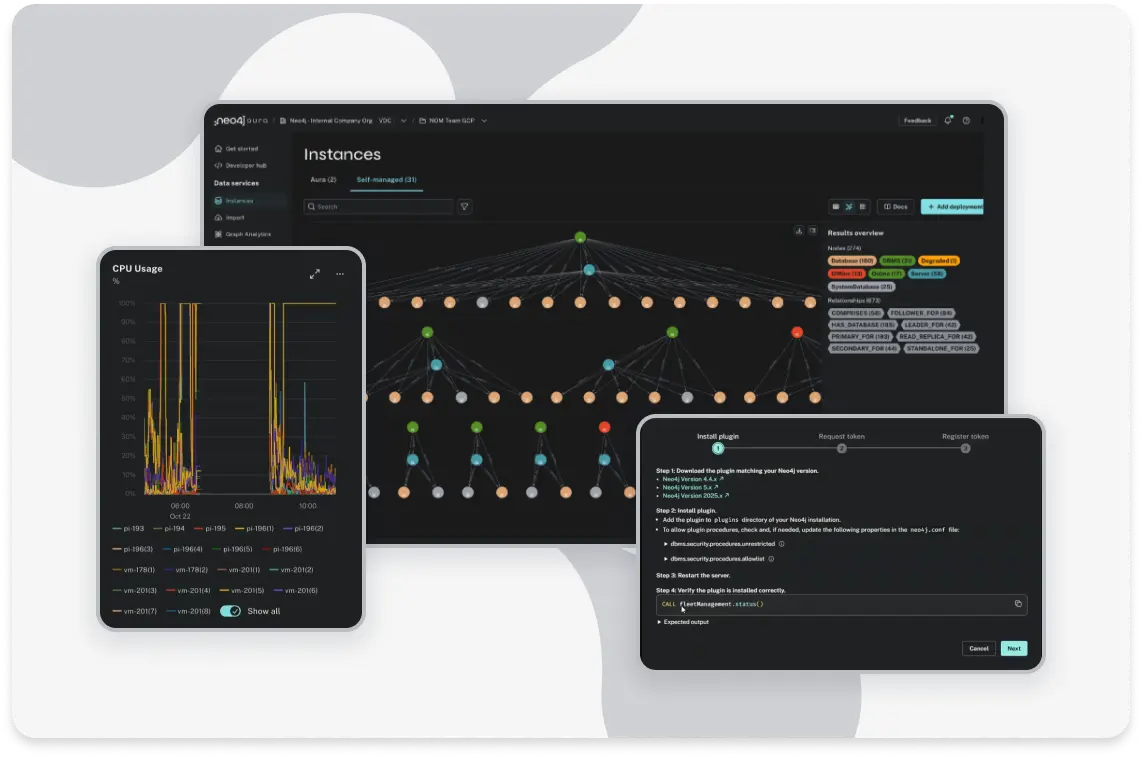Screen dimensions: 1142x758
Task: Click the Next button in plugin wizard
Action: pos(1013,648)
